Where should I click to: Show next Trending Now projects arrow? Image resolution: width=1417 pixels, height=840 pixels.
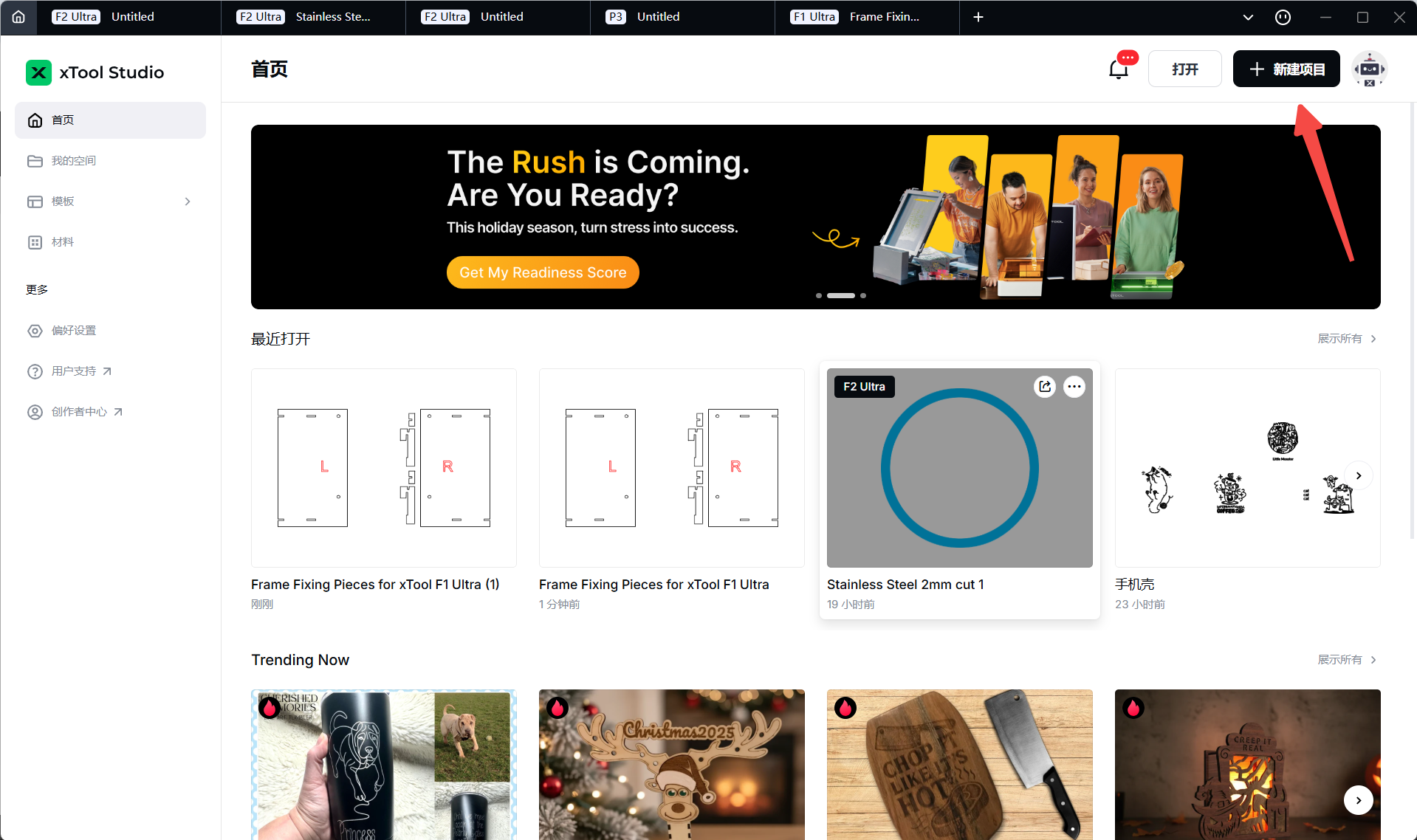[1359, 800]
